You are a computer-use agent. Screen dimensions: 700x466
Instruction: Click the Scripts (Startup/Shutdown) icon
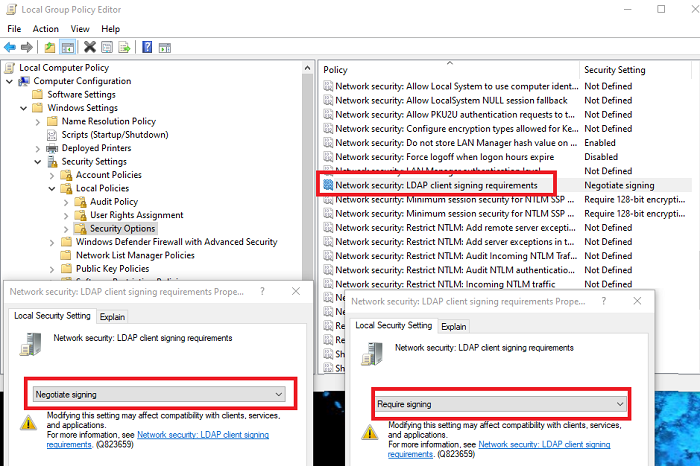[52, 135]
